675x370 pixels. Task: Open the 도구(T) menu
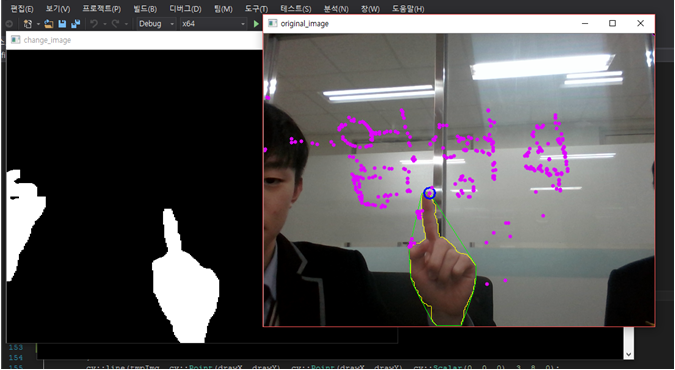(256, 9)
